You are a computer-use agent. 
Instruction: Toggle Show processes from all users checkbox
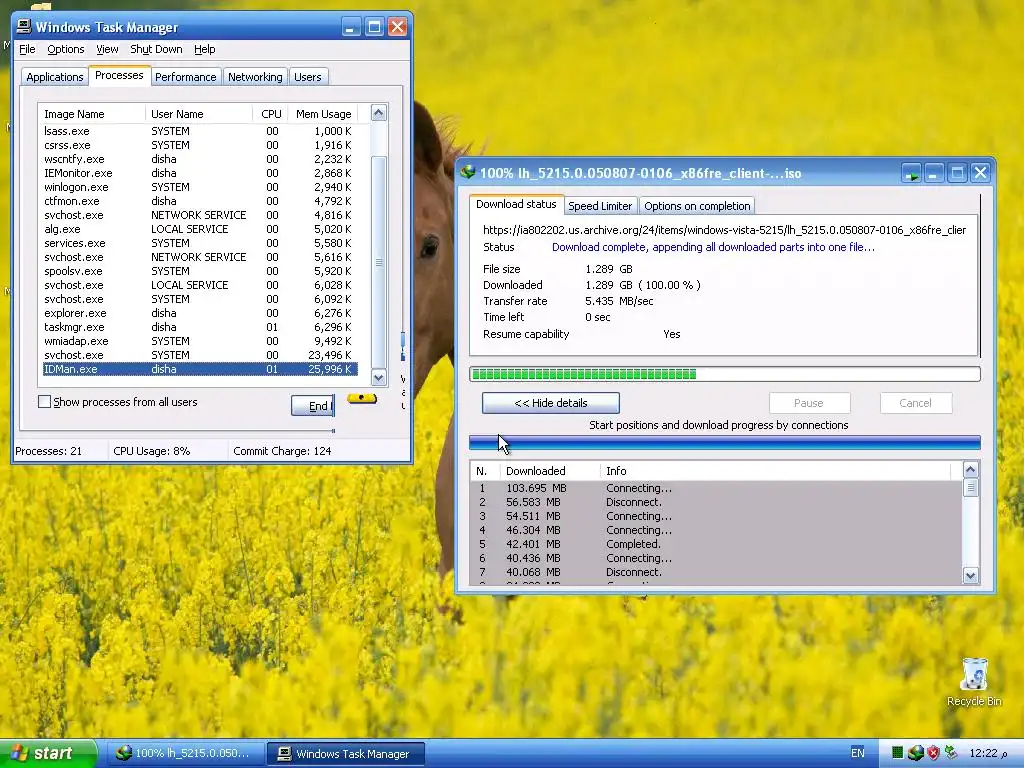(44, 402)
